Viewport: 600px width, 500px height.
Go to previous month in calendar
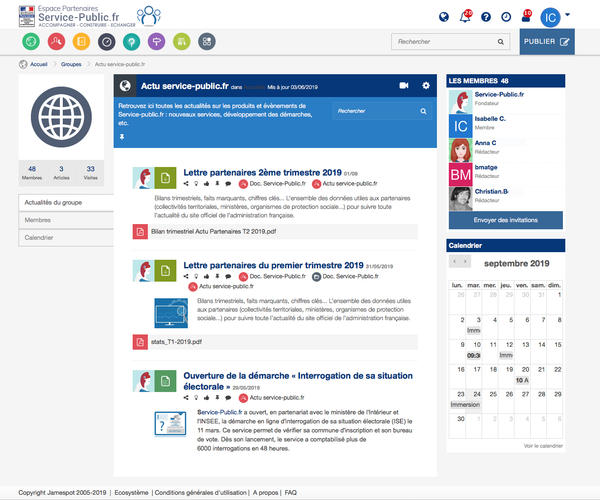click(x=455, y=261)
